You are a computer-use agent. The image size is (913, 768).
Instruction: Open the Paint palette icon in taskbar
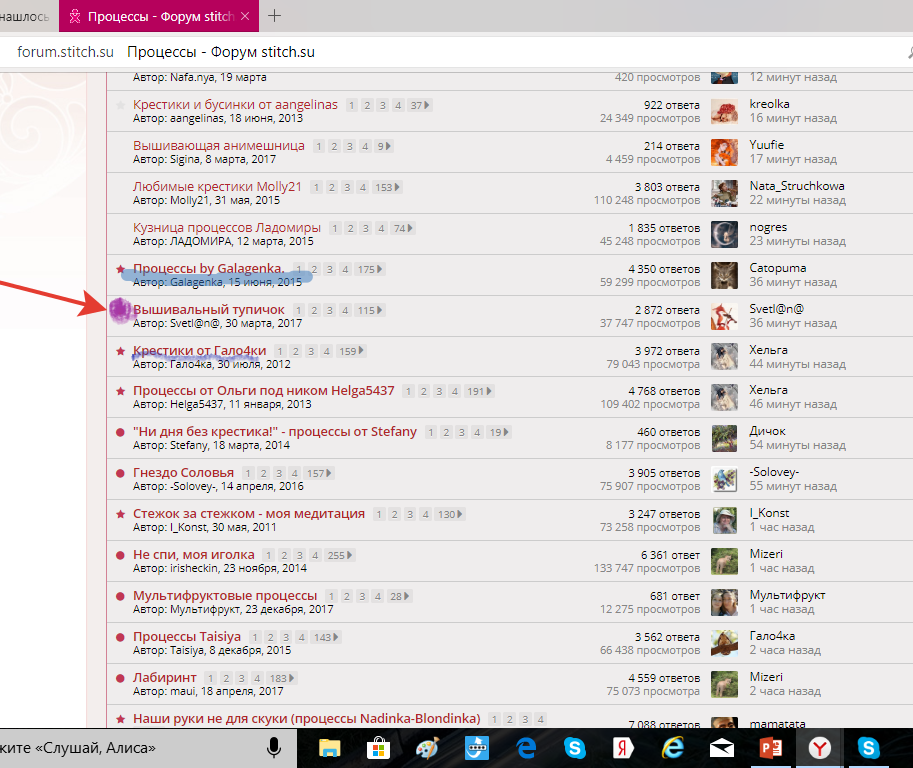click(427, 748)
